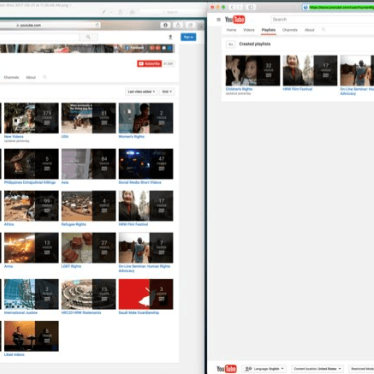Open Philippines Extrajudicial Killings playlist link

(30, 183)
